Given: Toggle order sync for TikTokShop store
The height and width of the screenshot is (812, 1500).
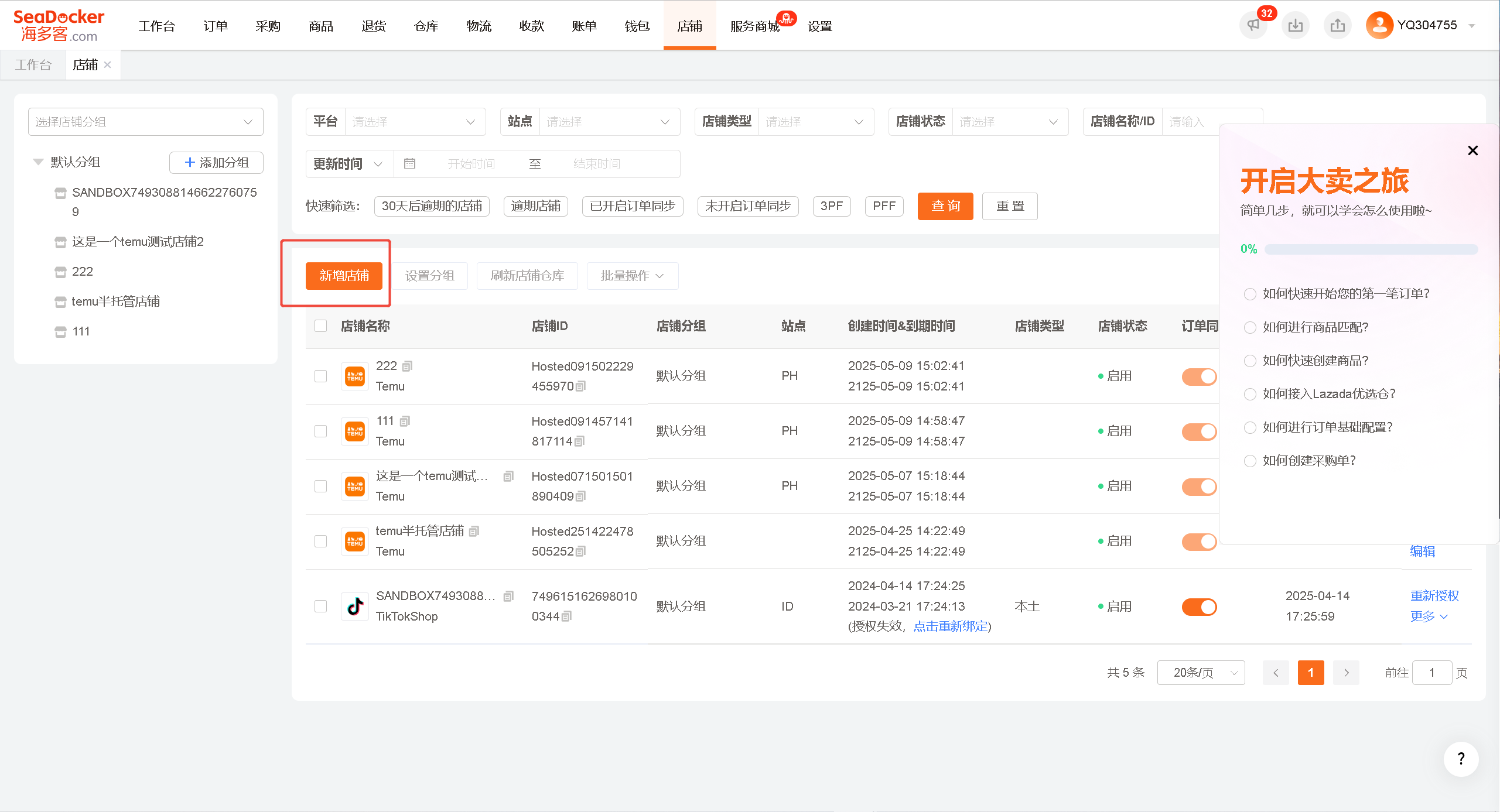Looking at the screenshot, I should [1199, 607].
